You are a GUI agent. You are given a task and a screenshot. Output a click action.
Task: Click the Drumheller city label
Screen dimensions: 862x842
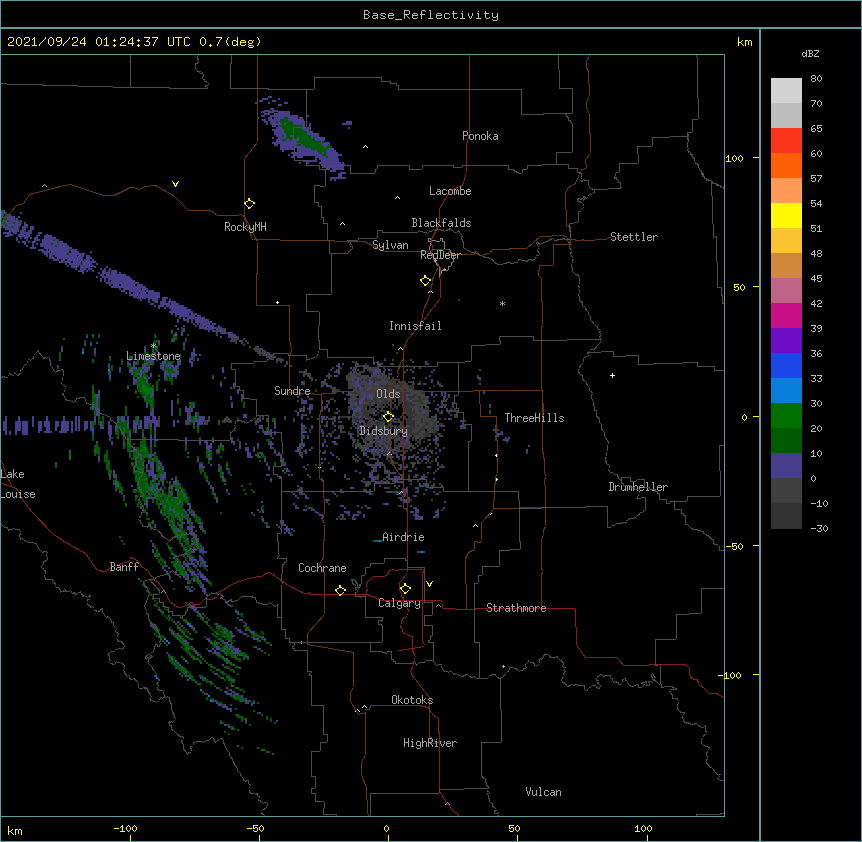click(638, 487)
